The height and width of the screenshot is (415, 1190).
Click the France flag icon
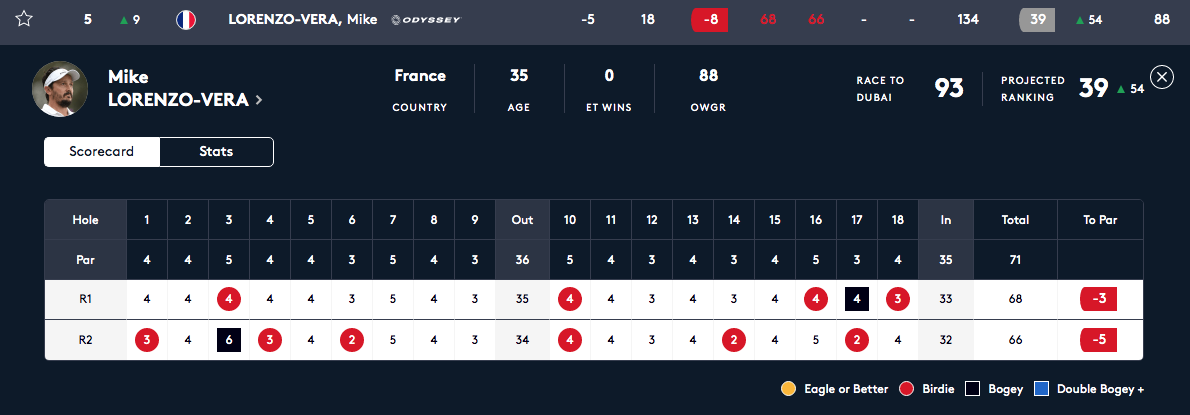pos(185,20)
